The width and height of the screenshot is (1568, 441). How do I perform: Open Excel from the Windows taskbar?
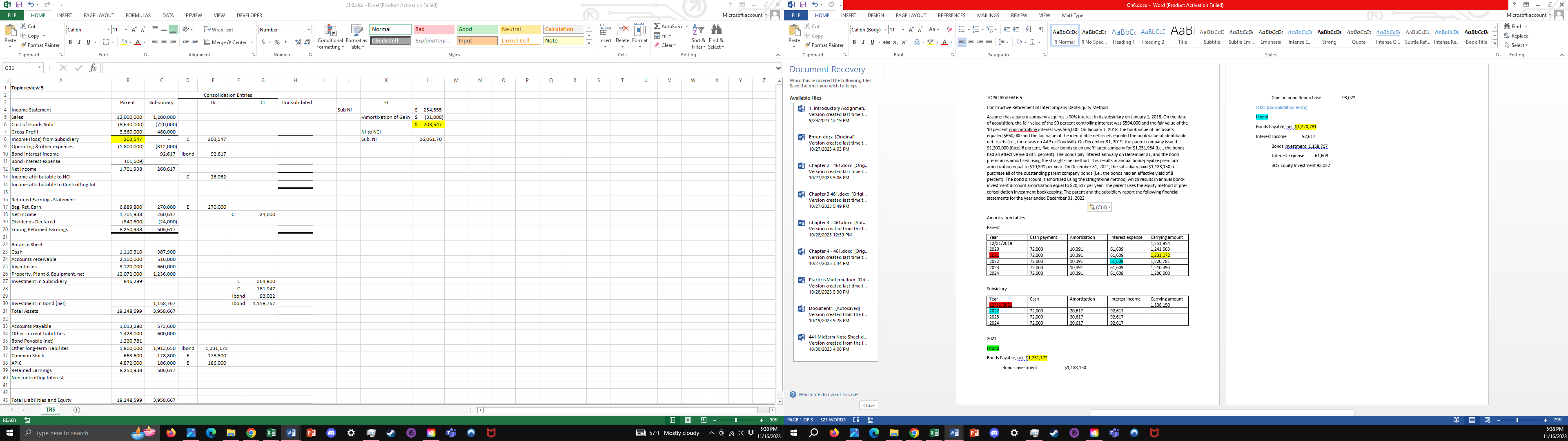pyautogui.click(x=271, y=433)
